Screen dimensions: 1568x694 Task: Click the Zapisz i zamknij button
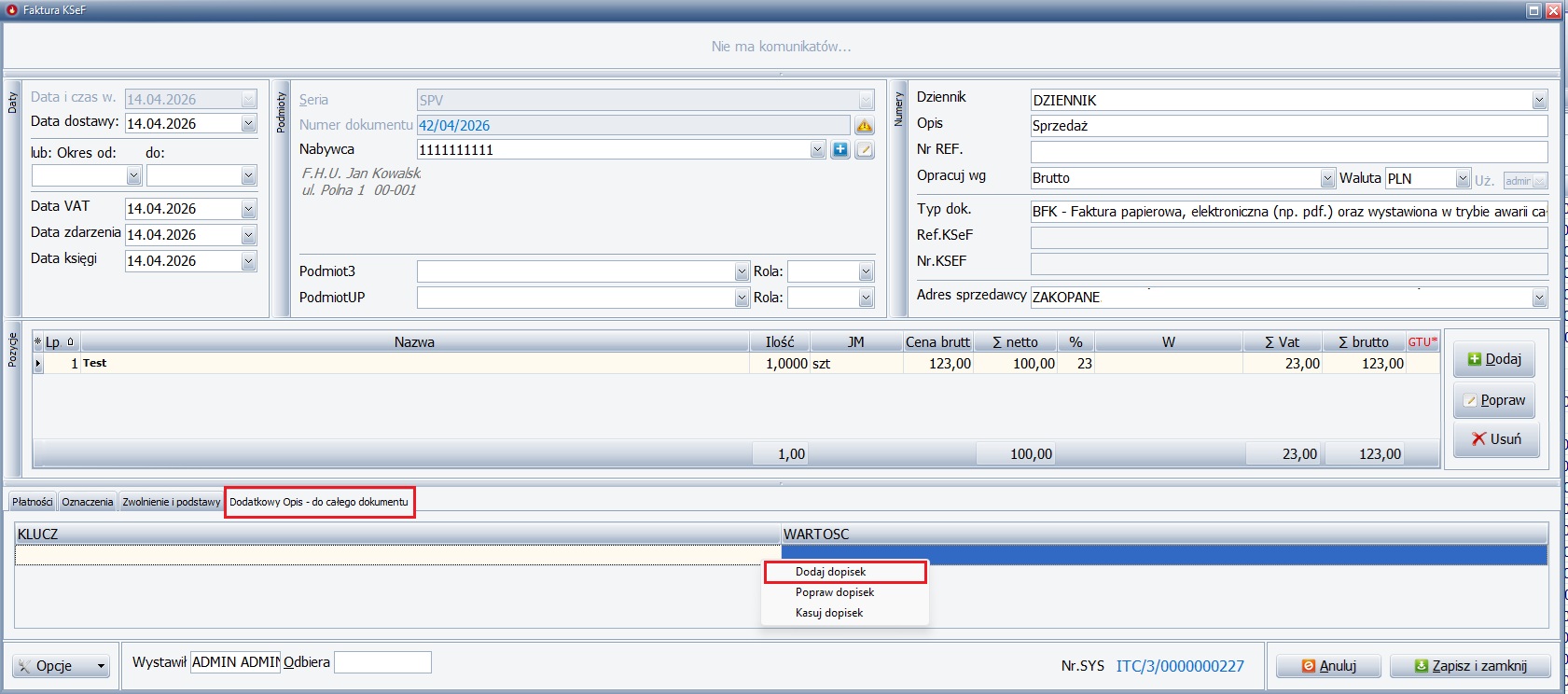1470,666
